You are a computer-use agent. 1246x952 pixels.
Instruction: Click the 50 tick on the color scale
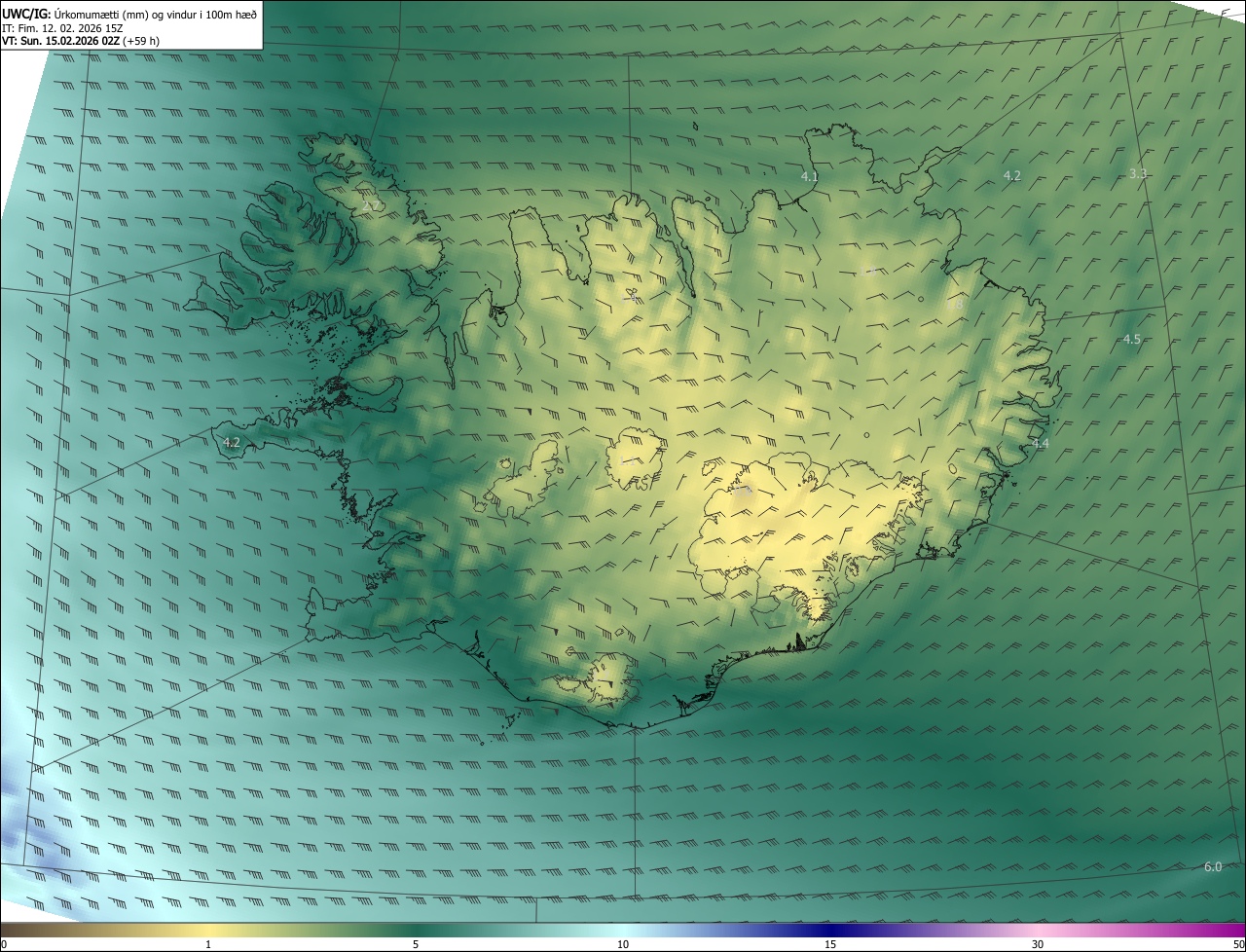coord(1238,944)
